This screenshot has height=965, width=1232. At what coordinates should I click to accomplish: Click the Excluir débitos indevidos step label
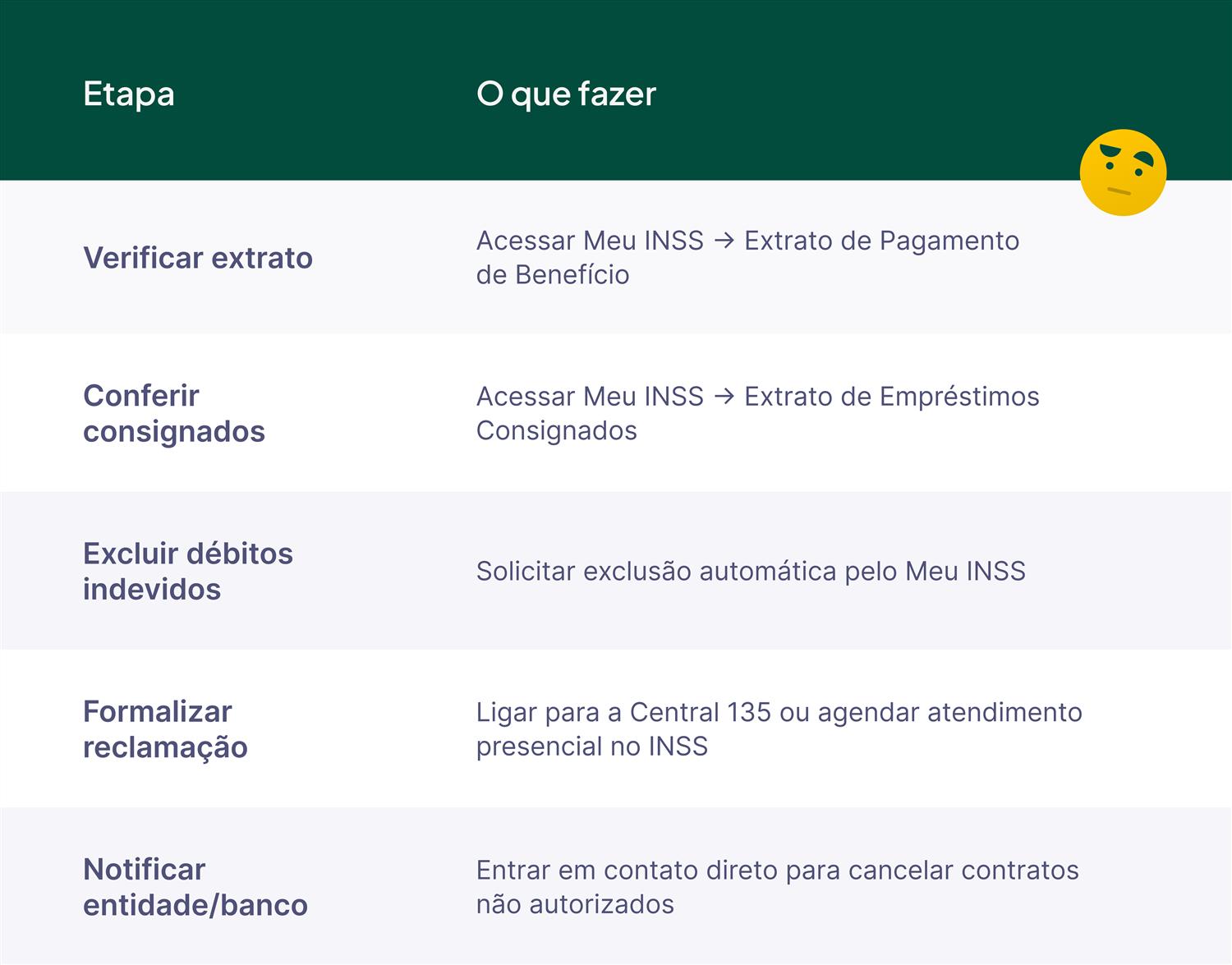[188, 571]
